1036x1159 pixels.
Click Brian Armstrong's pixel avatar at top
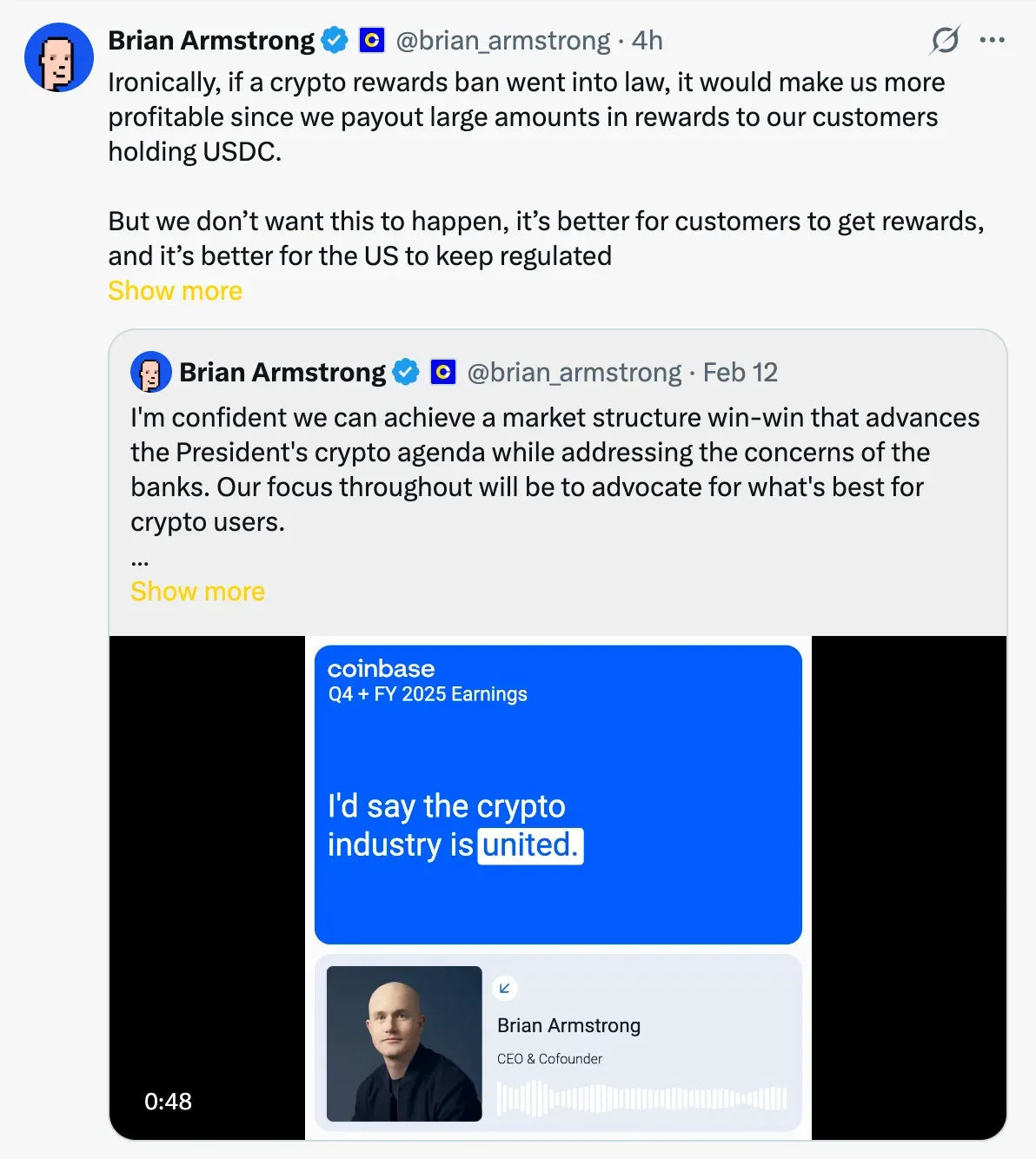point(59,58)
